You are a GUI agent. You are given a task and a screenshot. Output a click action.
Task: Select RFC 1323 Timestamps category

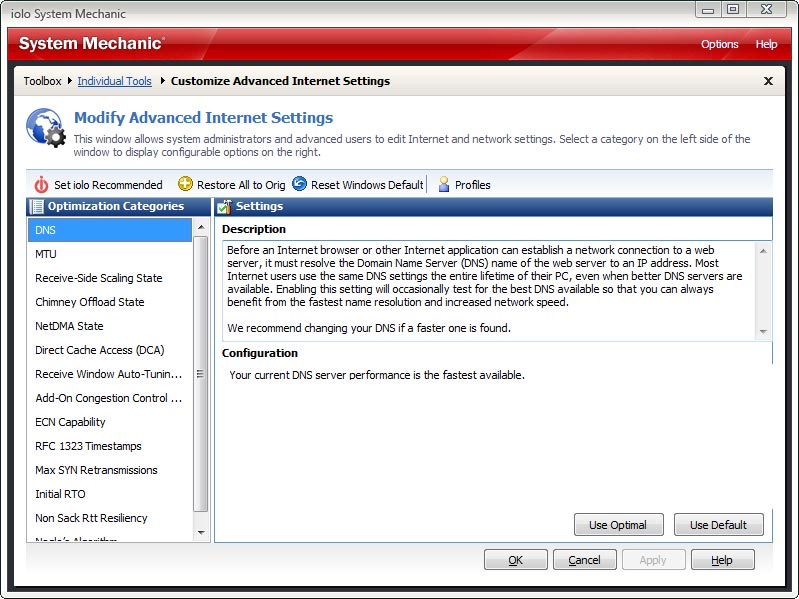pos(110,446)
